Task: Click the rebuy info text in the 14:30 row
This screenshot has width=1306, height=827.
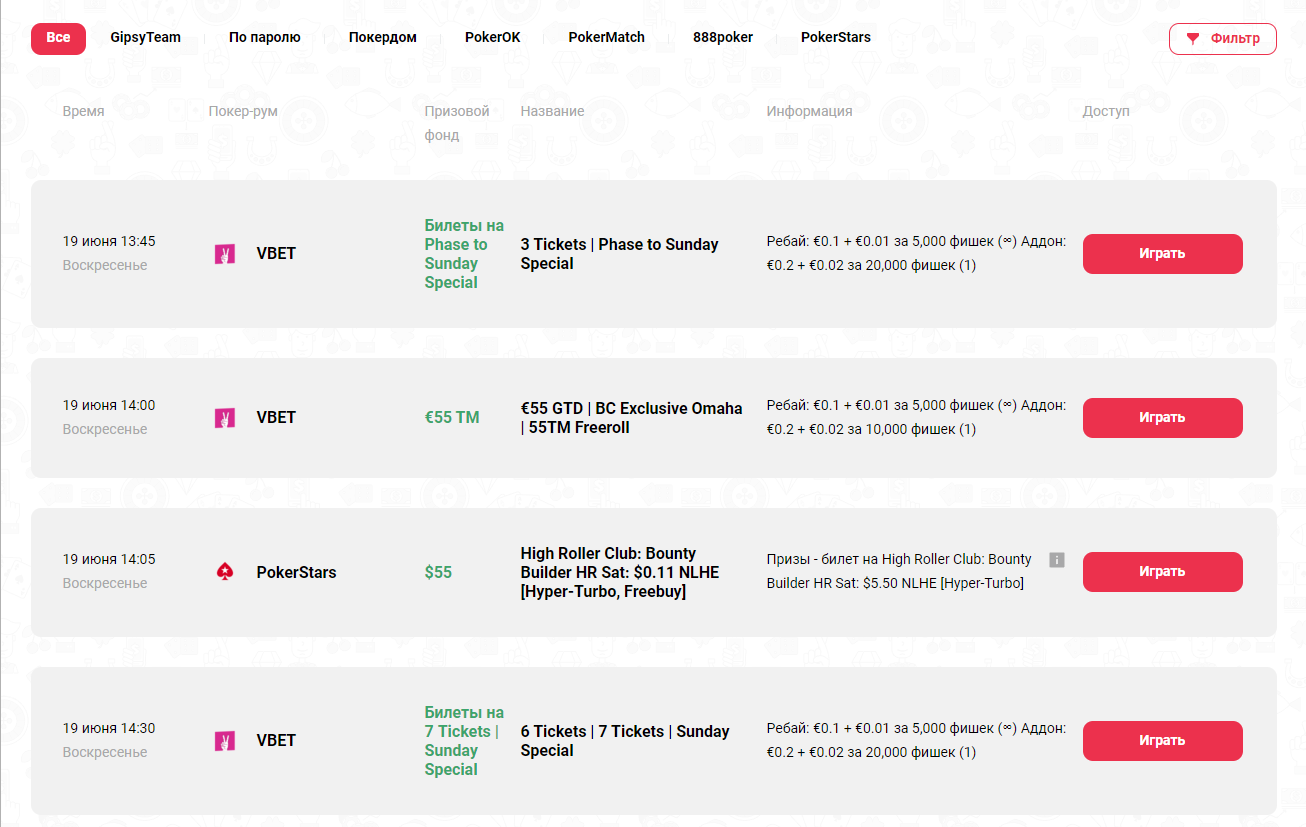Action: [916, 741]
